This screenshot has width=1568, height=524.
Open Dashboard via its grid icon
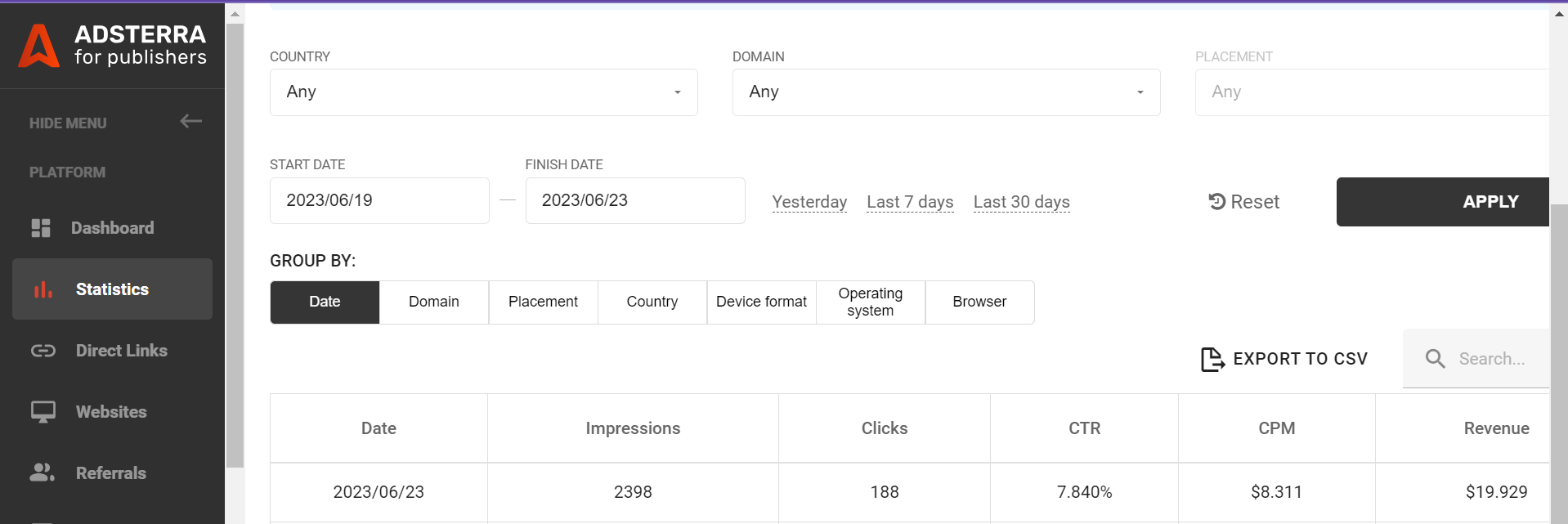(x=41, y=228)
